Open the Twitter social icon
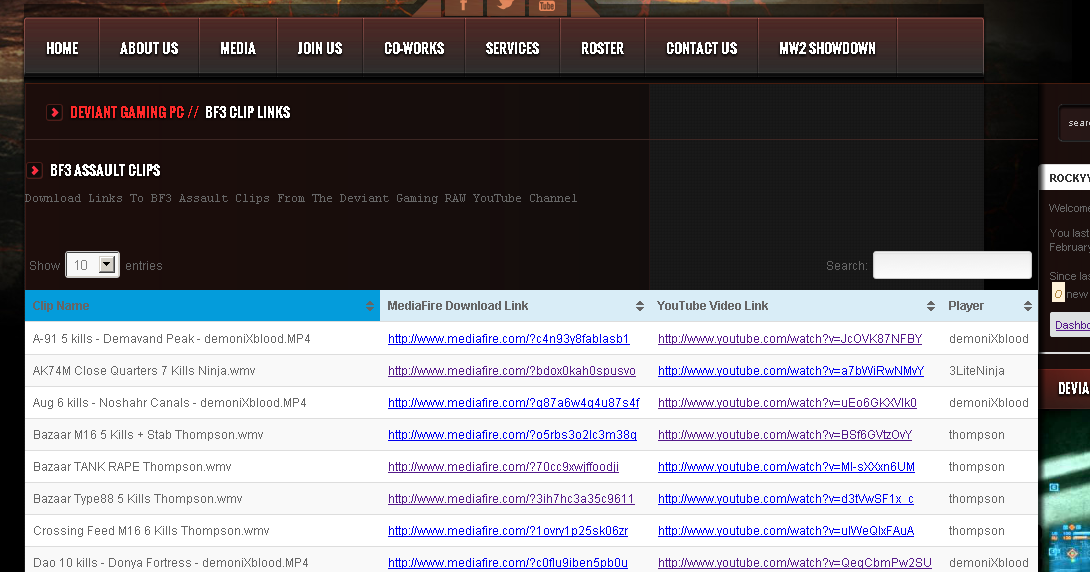This screenshot has height=572, width=1090. point(505,7)
